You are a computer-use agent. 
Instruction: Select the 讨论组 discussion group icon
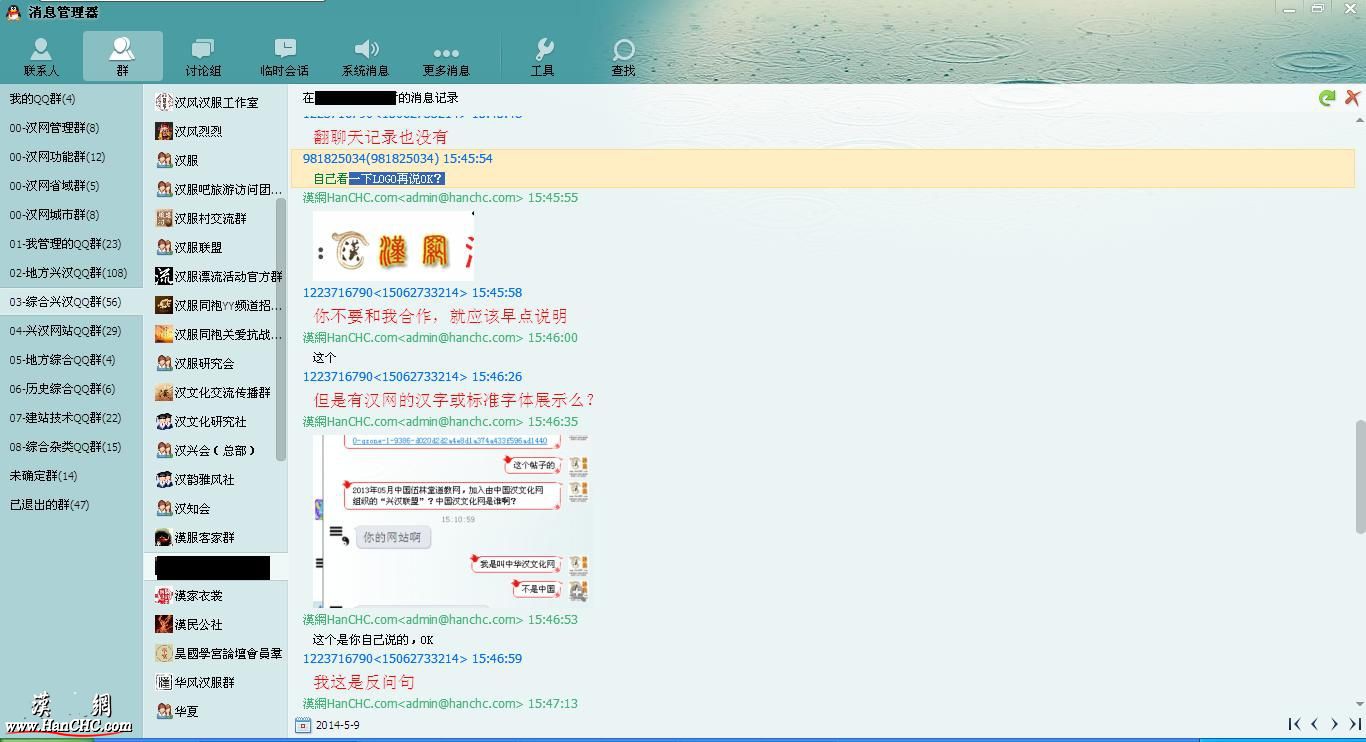(203, 56)
